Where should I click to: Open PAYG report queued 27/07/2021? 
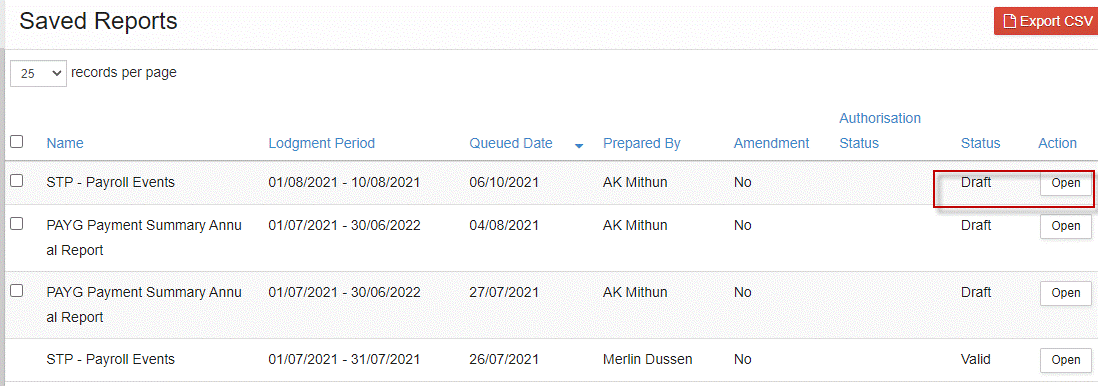point(1066,292)
